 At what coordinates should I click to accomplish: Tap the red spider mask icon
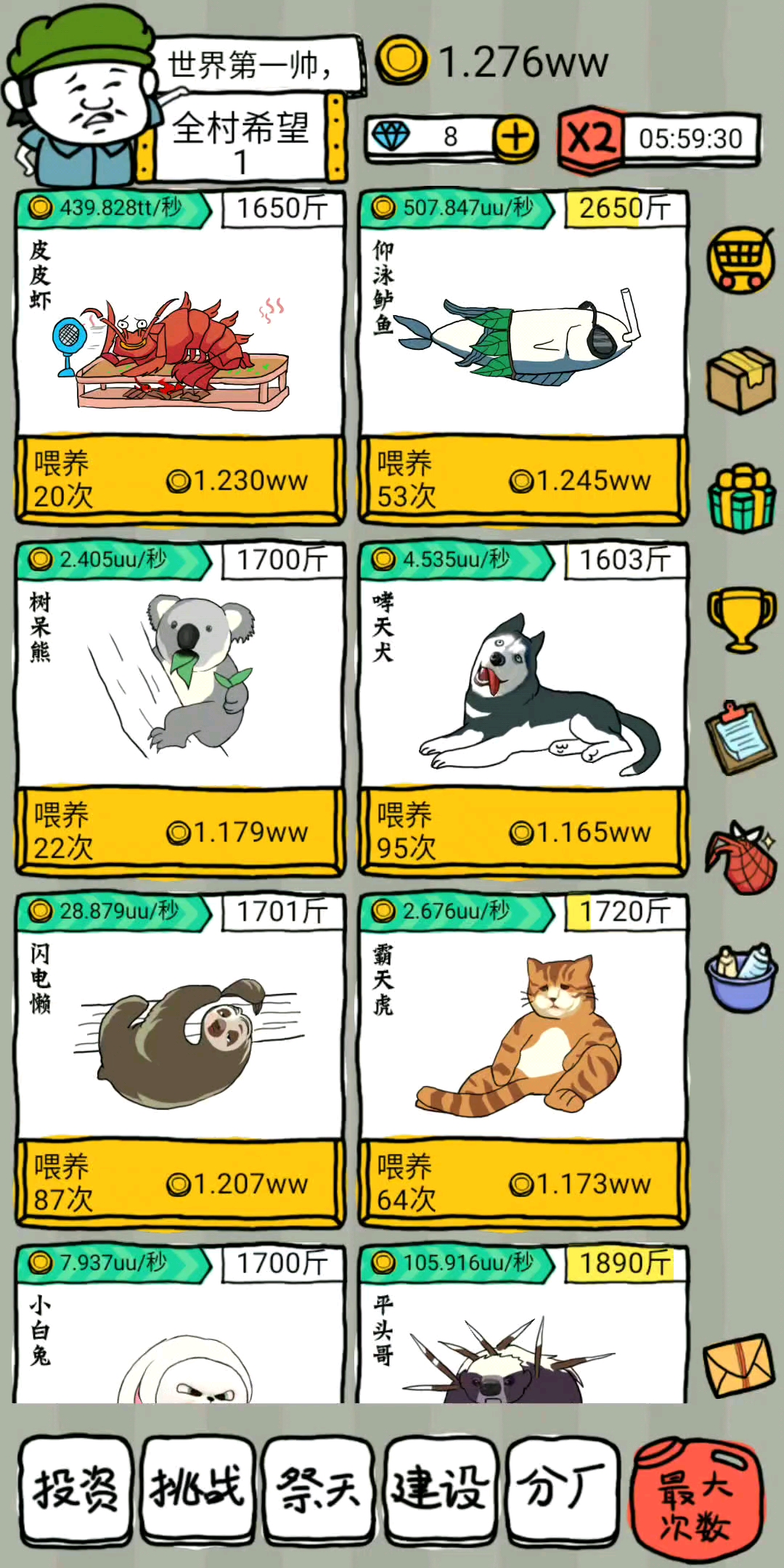click(741, 857)
